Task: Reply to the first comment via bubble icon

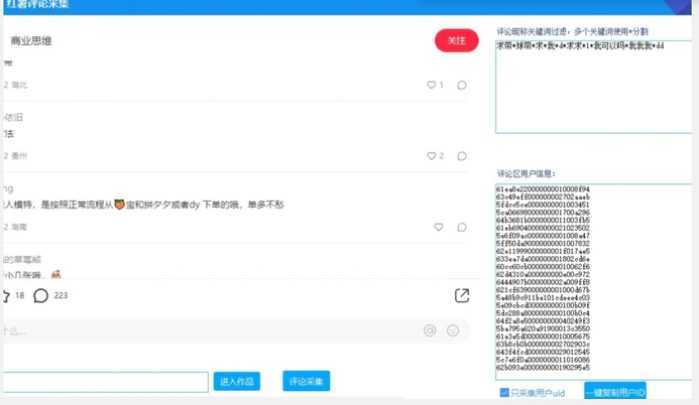Action: click(462, 85)
